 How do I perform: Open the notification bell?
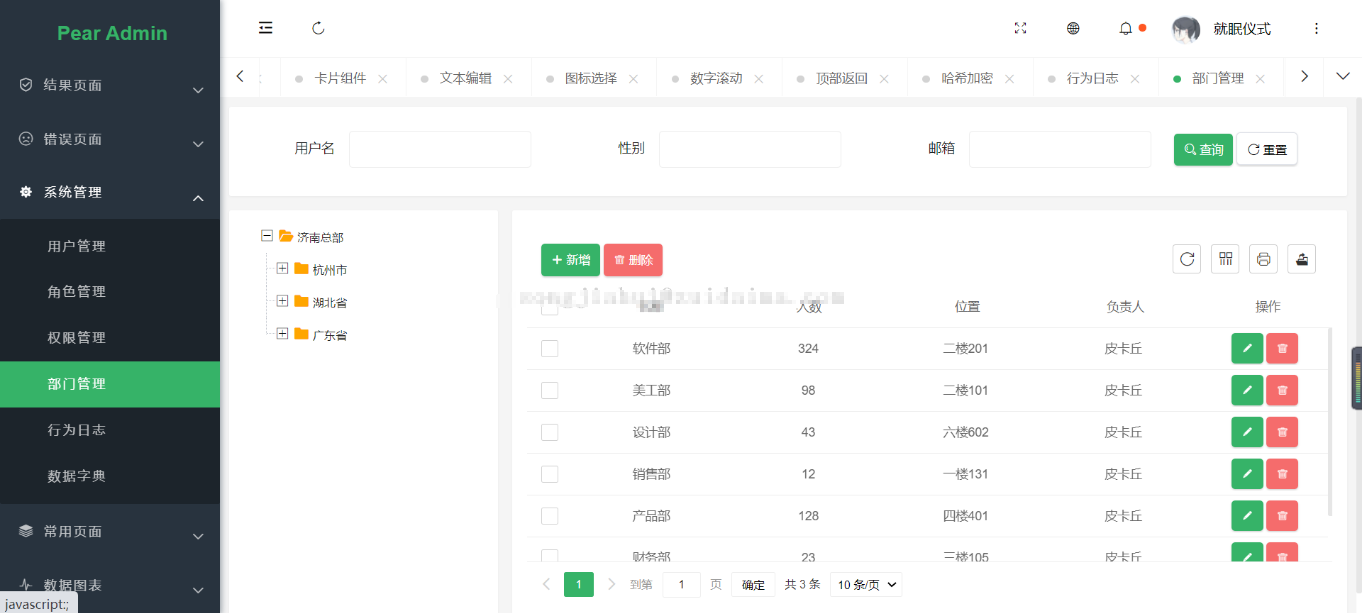[x=1125, y=28]
